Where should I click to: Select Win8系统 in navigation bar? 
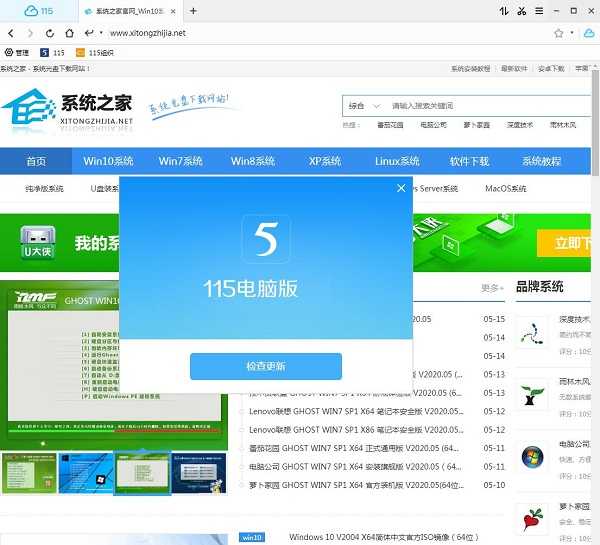tap(253, 161)
